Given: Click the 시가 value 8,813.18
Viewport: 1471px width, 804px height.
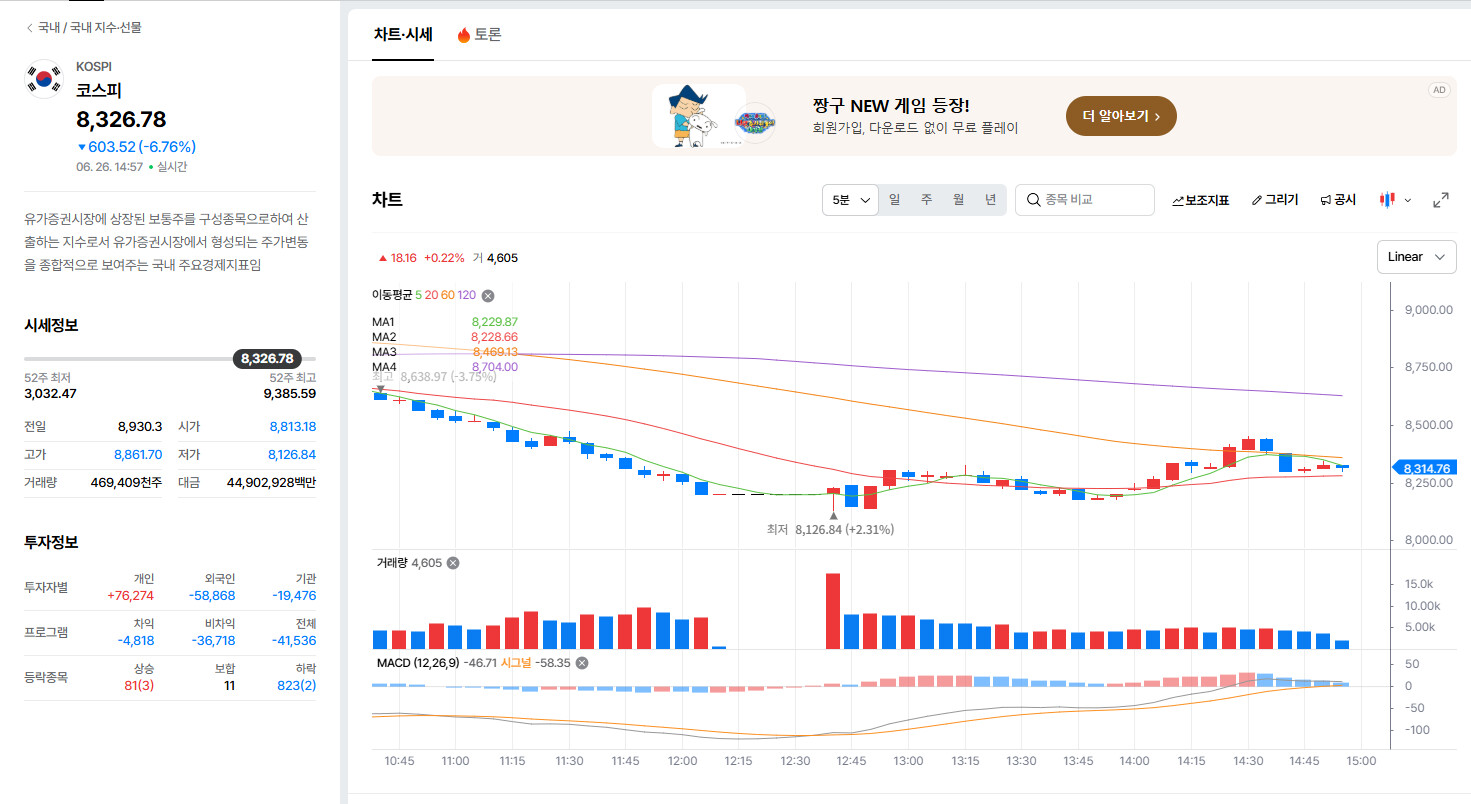Looking at the screenshot, I should coord(292,426).
